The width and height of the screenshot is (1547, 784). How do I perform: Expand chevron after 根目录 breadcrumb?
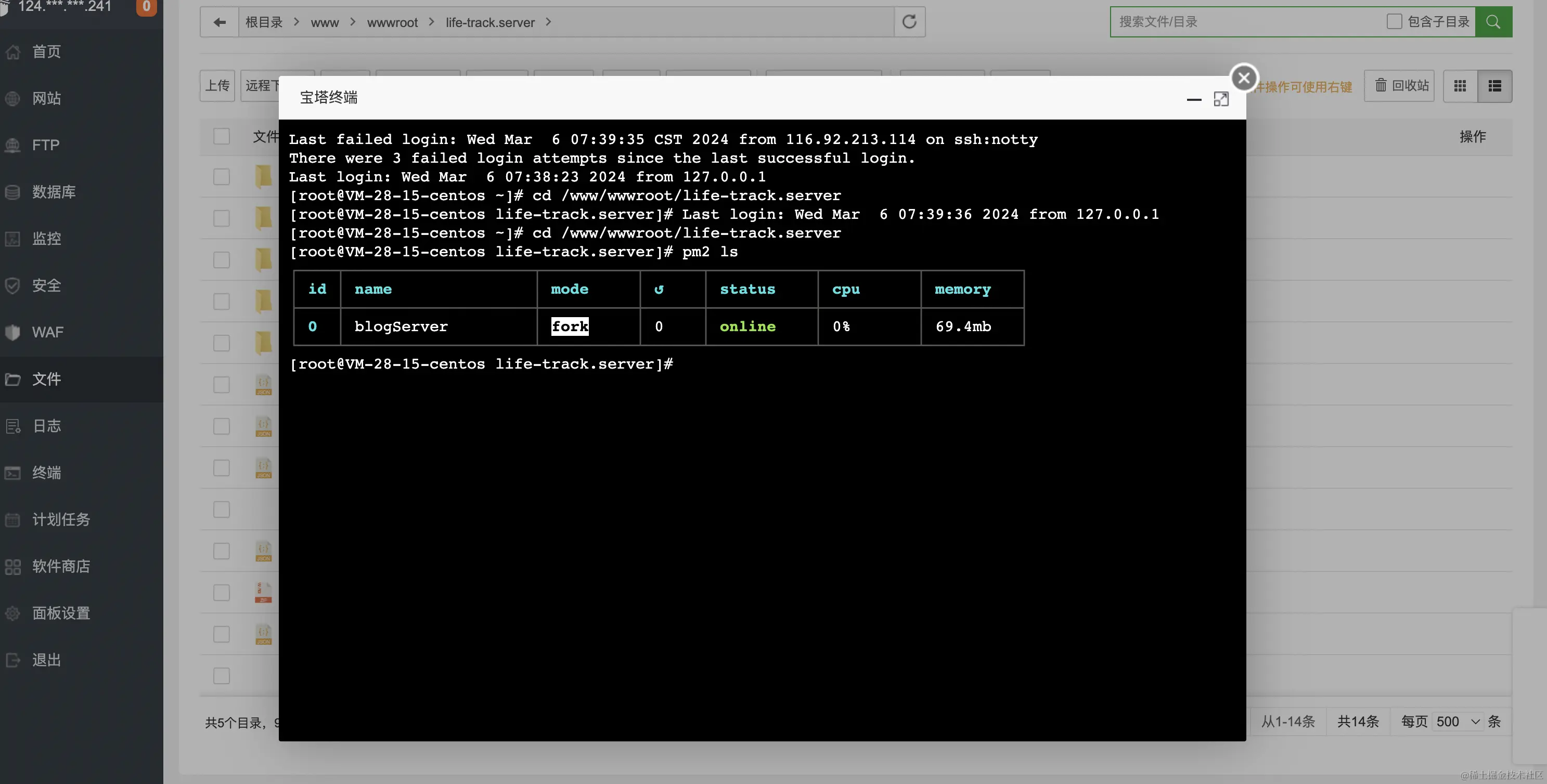click(x=296, y=22)
